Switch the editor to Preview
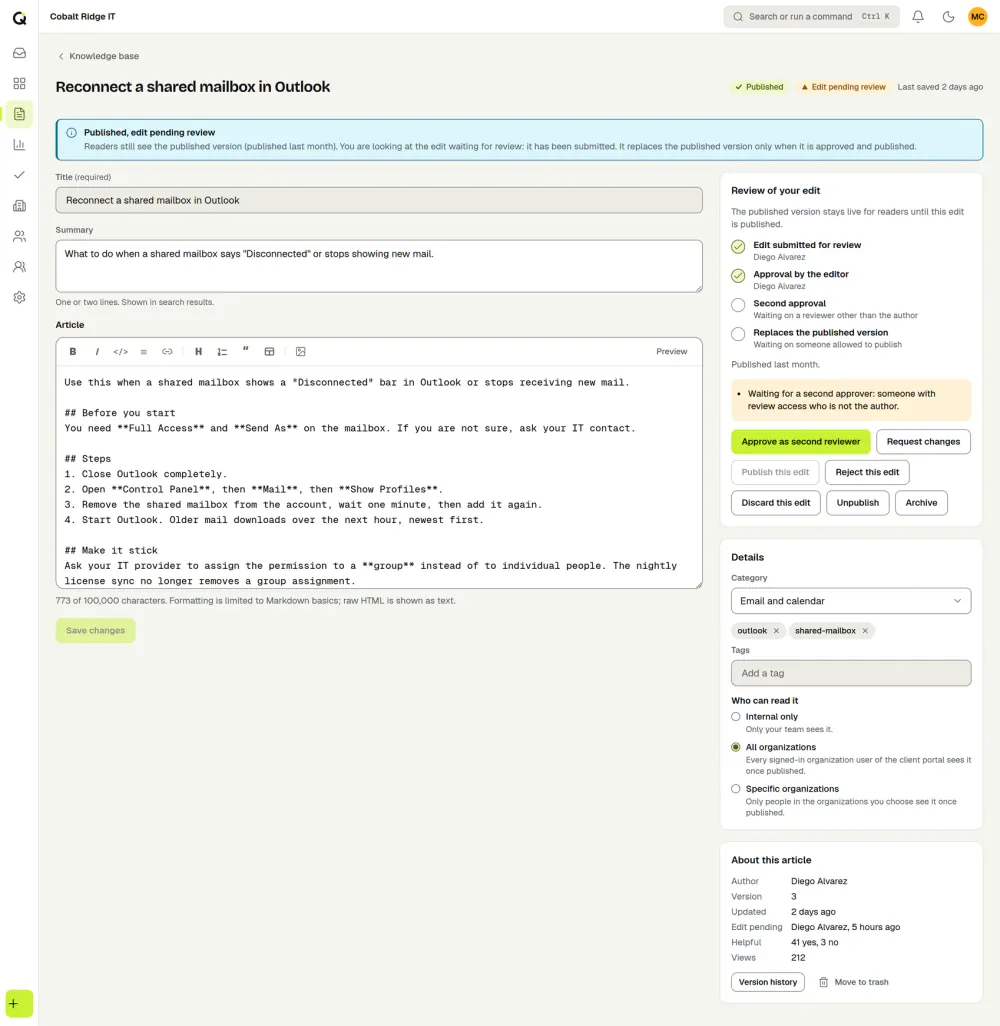This screenshot has width=1000, height=1026. 671,351
